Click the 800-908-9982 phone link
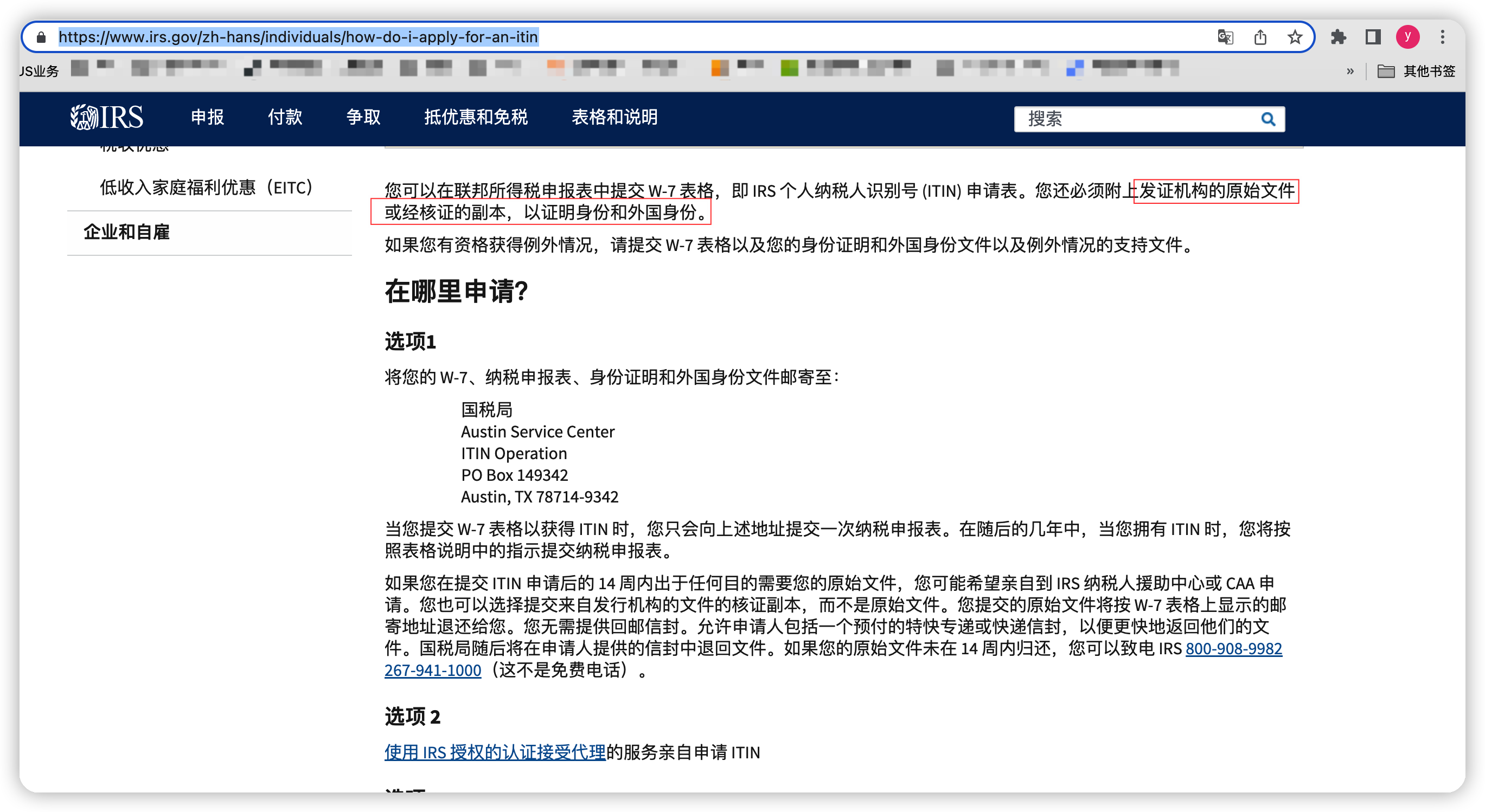 pos(1233,649)
